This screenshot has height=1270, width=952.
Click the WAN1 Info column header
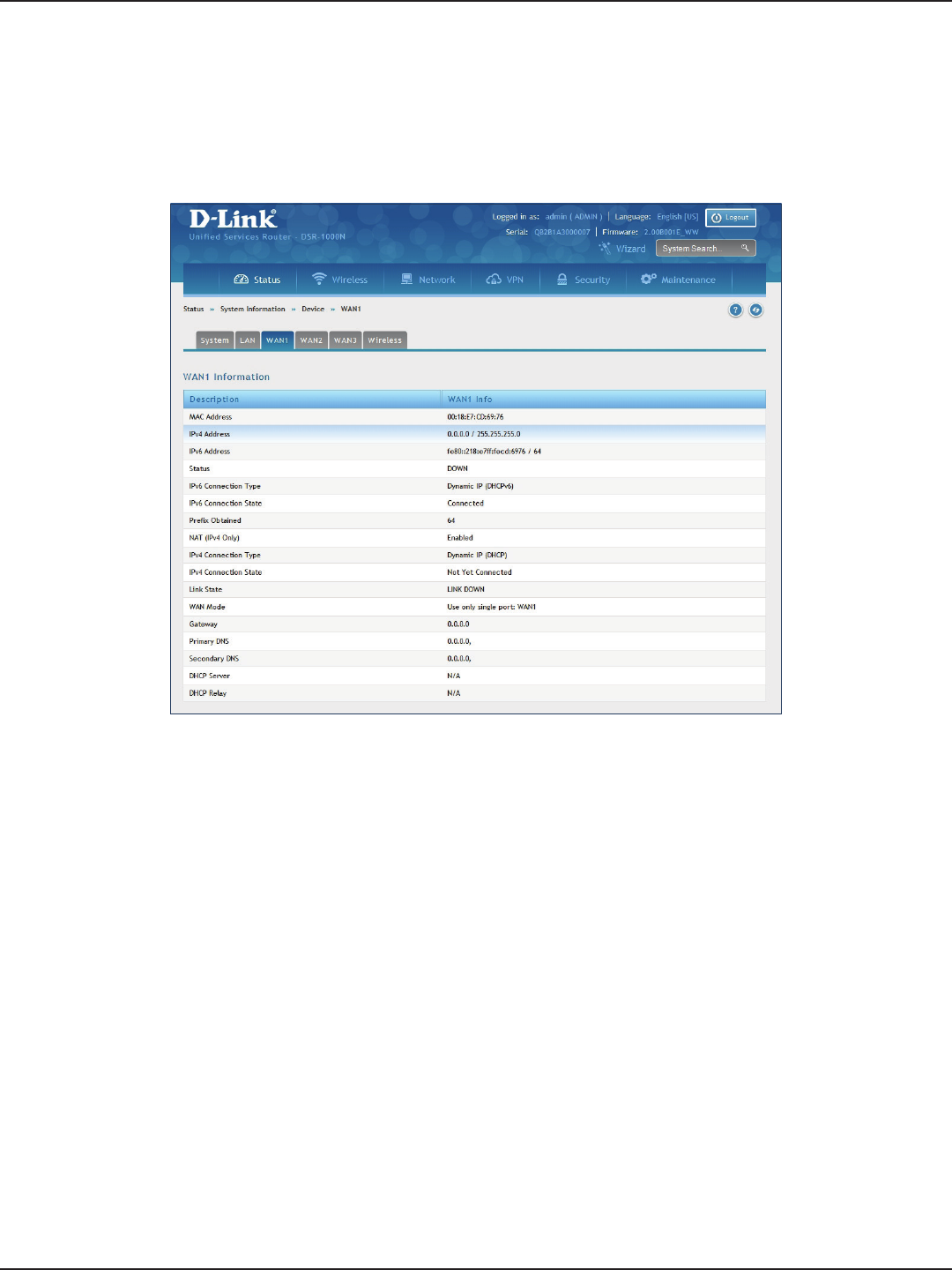604,400
